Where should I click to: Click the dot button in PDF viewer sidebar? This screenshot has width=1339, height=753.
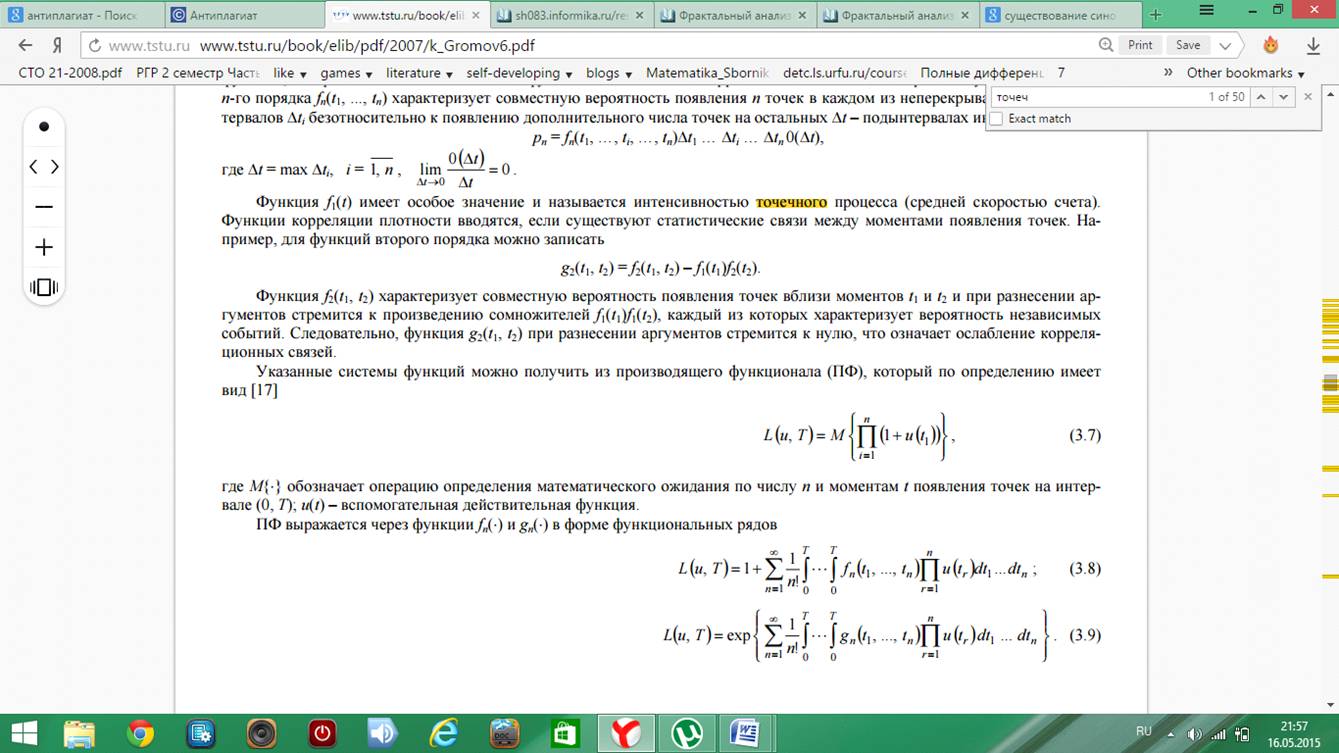pos(44,127)
